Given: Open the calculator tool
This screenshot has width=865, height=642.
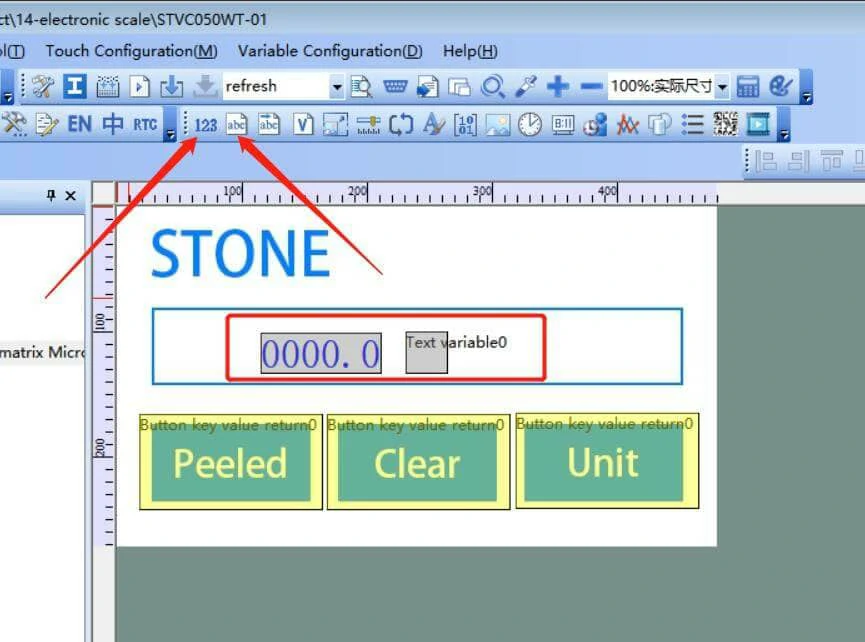Looking at the screenshot, I should (747, 87).
